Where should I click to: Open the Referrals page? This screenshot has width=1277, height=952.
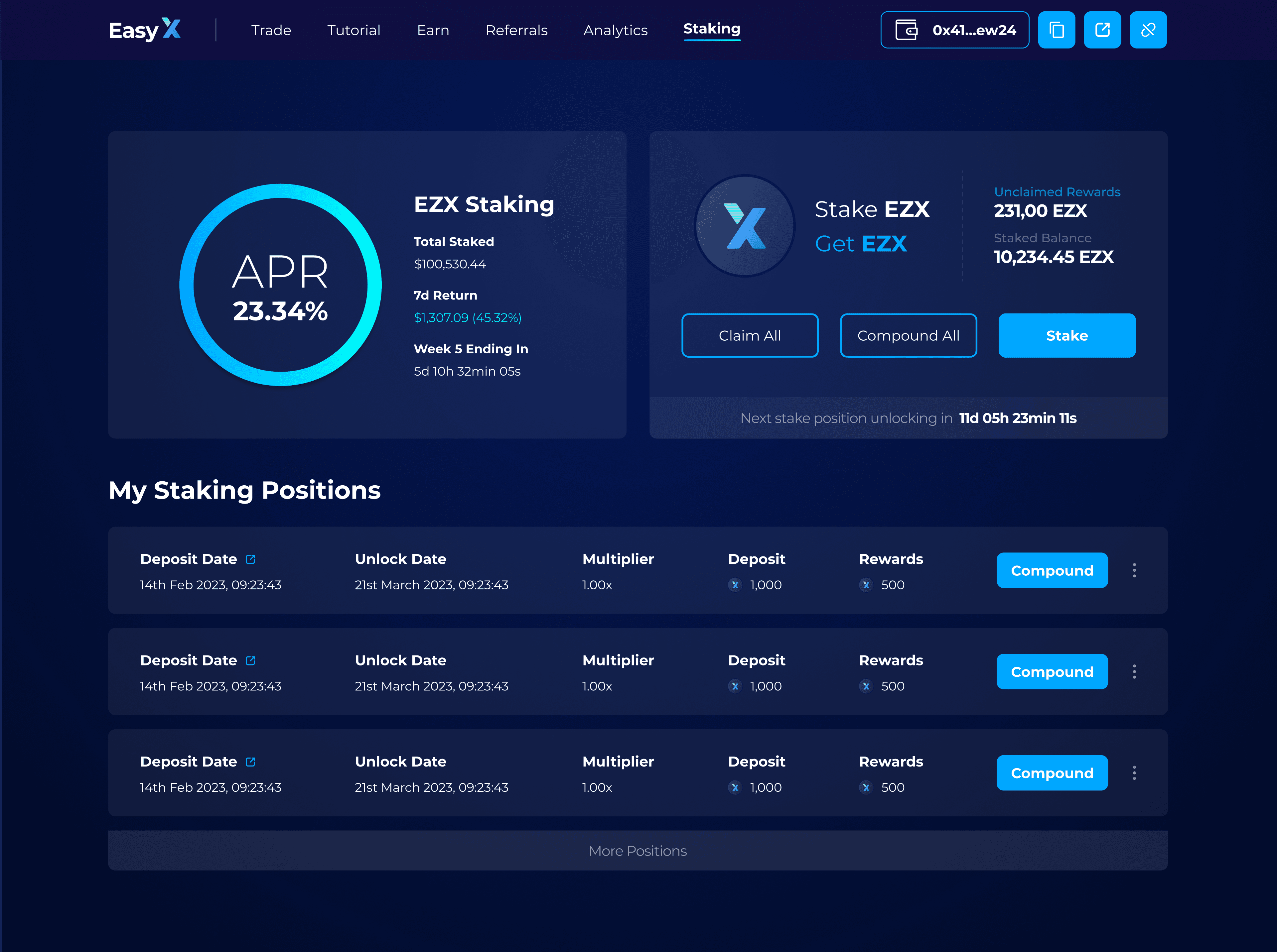pyautogui.click(x=516, y=30)
